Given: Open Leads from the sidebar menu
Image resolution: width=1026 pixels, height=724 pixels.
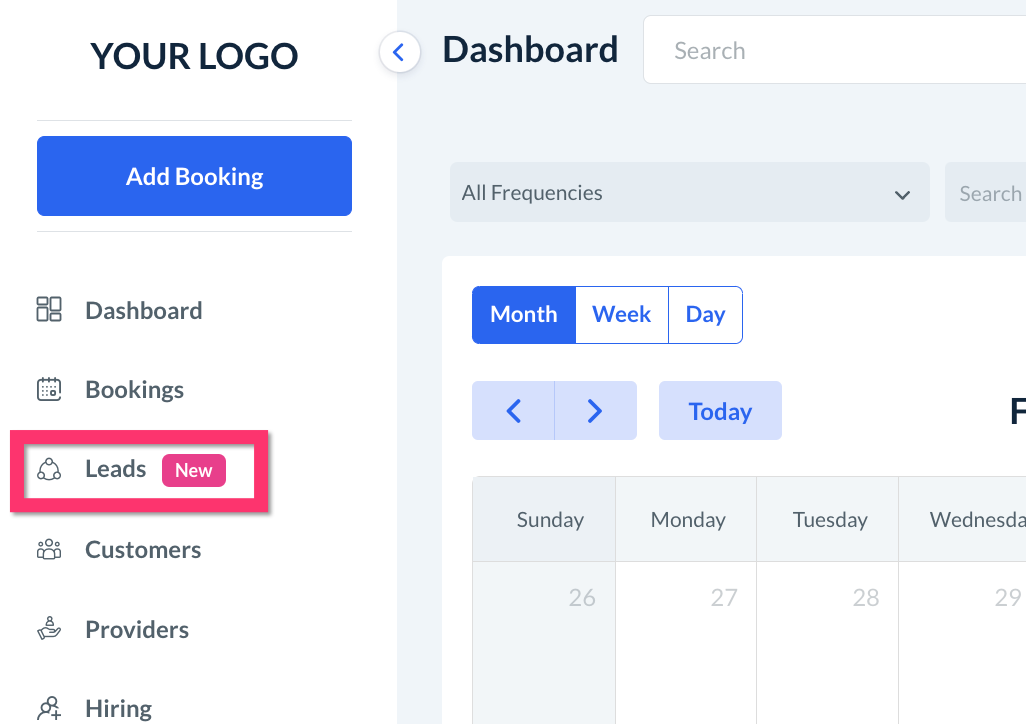Looking at the screenshot, I should click(116, 469).
